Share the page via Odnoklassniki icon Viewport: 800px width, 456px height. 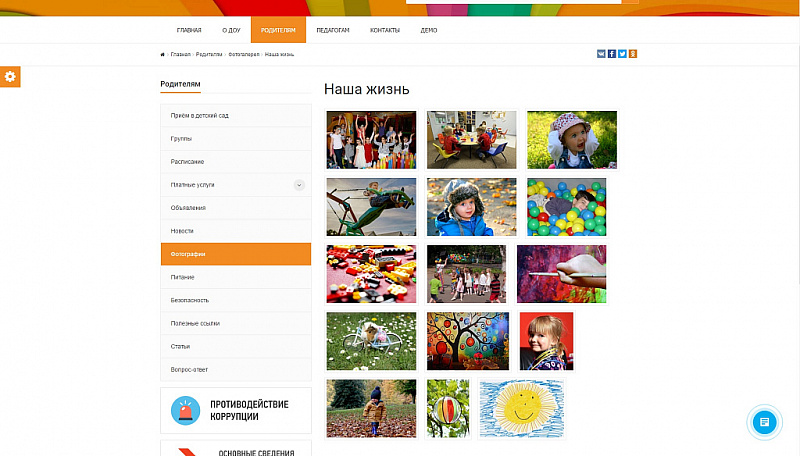pyautogui.click(x=633, y=54)
